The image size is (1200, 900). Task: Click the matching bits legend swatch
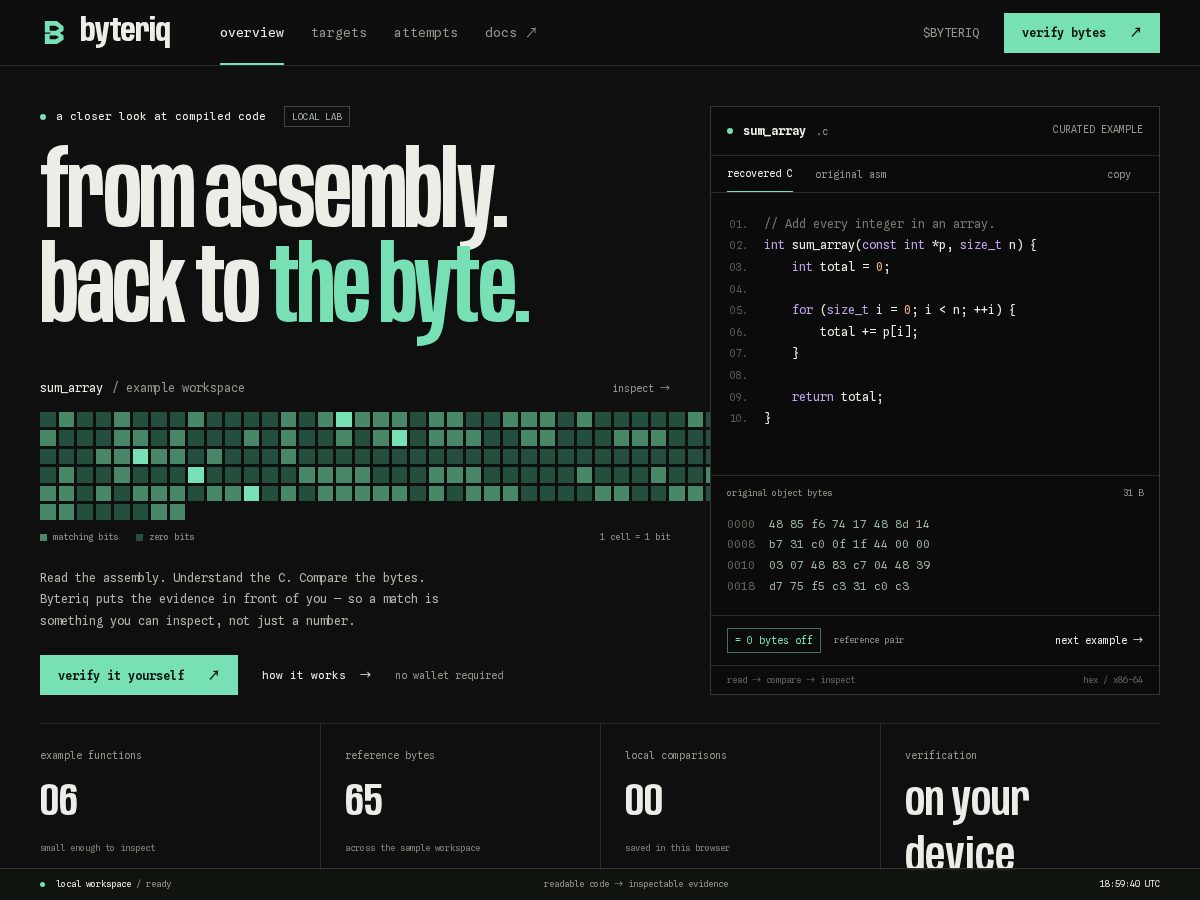click(x=44, y=537)
